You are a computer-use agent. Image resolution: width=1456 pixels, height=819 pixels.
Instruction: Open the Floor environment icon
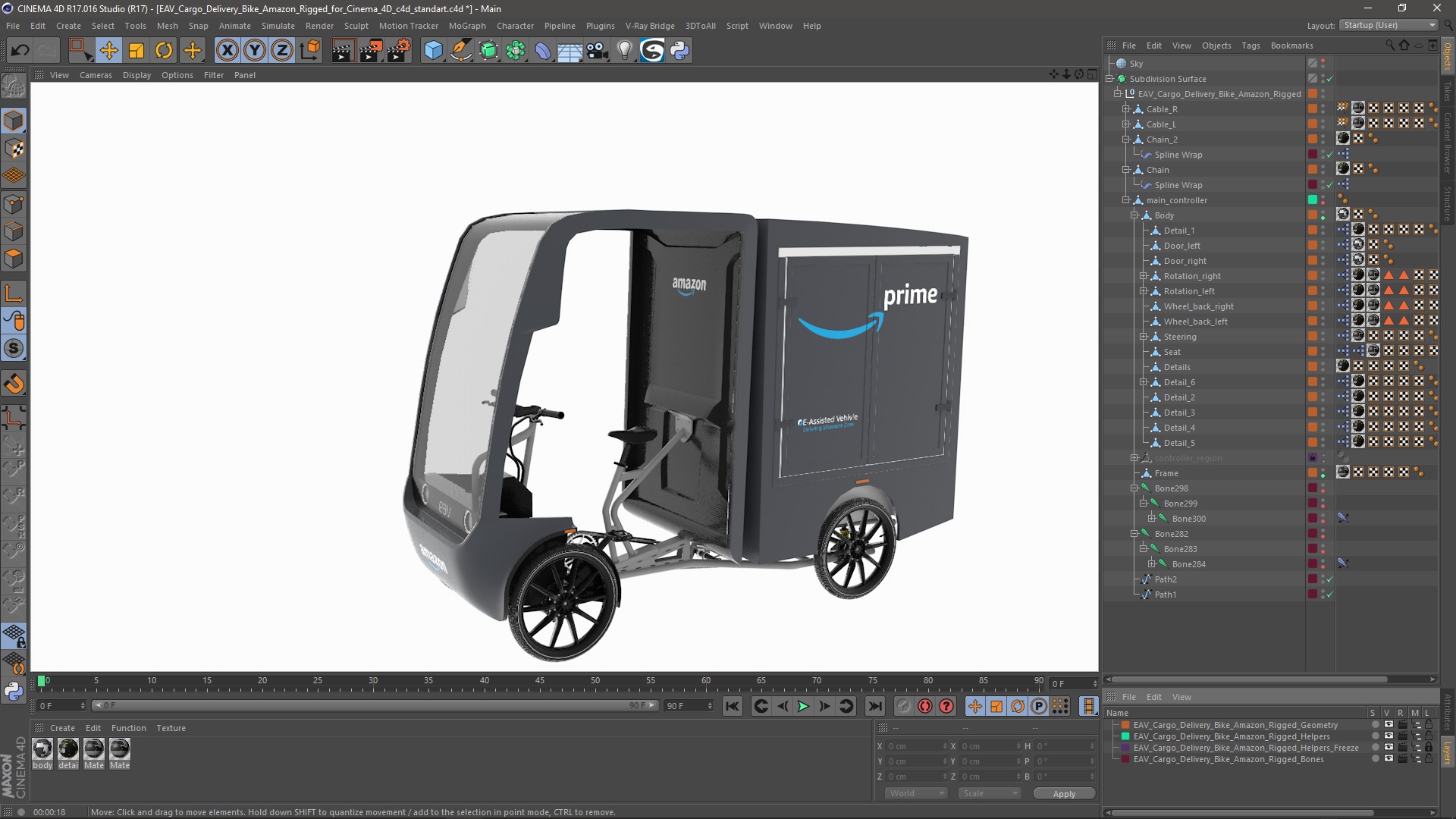(x=570, y=51)
